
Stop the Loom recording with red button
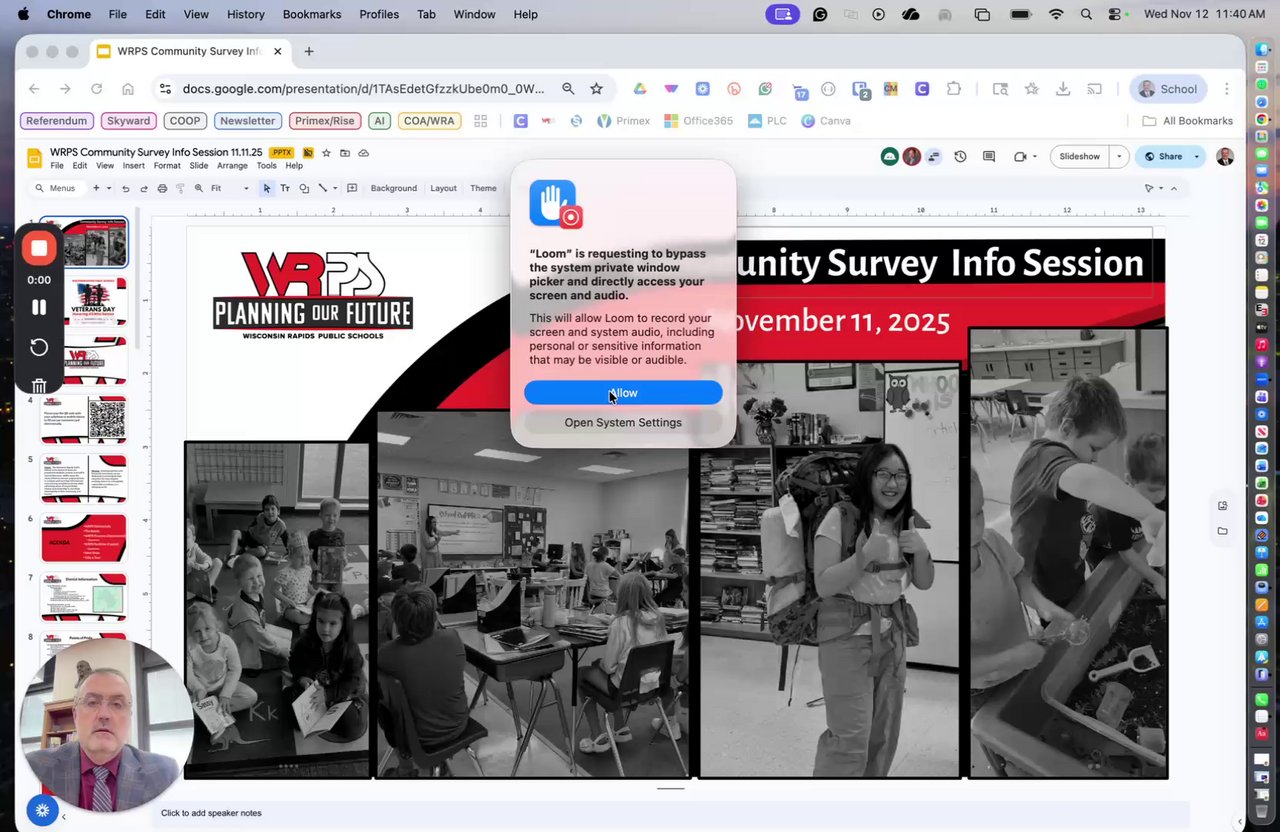(39, 248)
